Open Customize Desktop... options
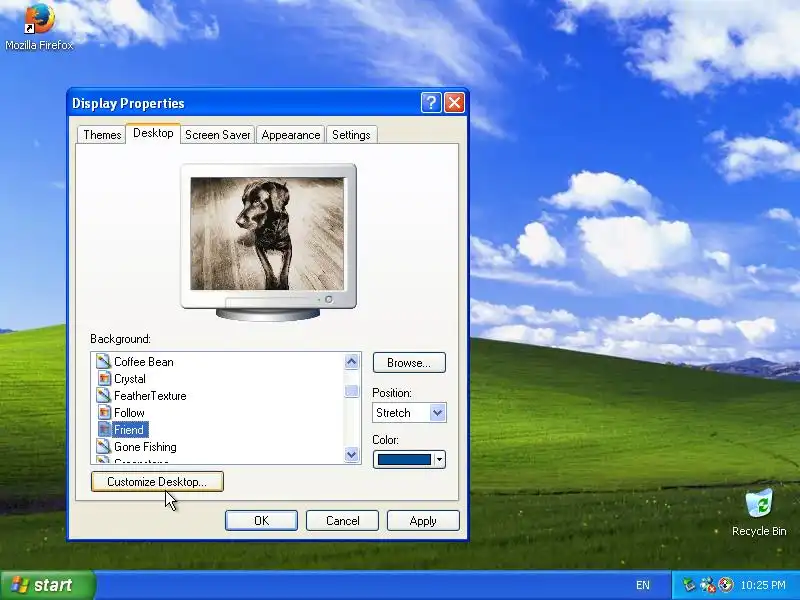 [157, 482]
